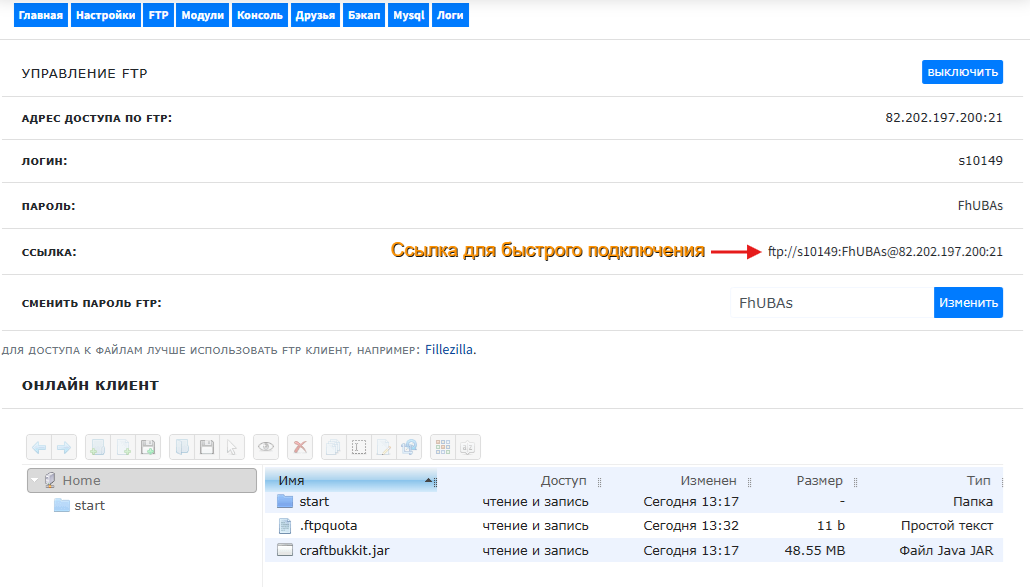
Task: Click the craftbukkit.jar file icon
Action: pos(284,550)
